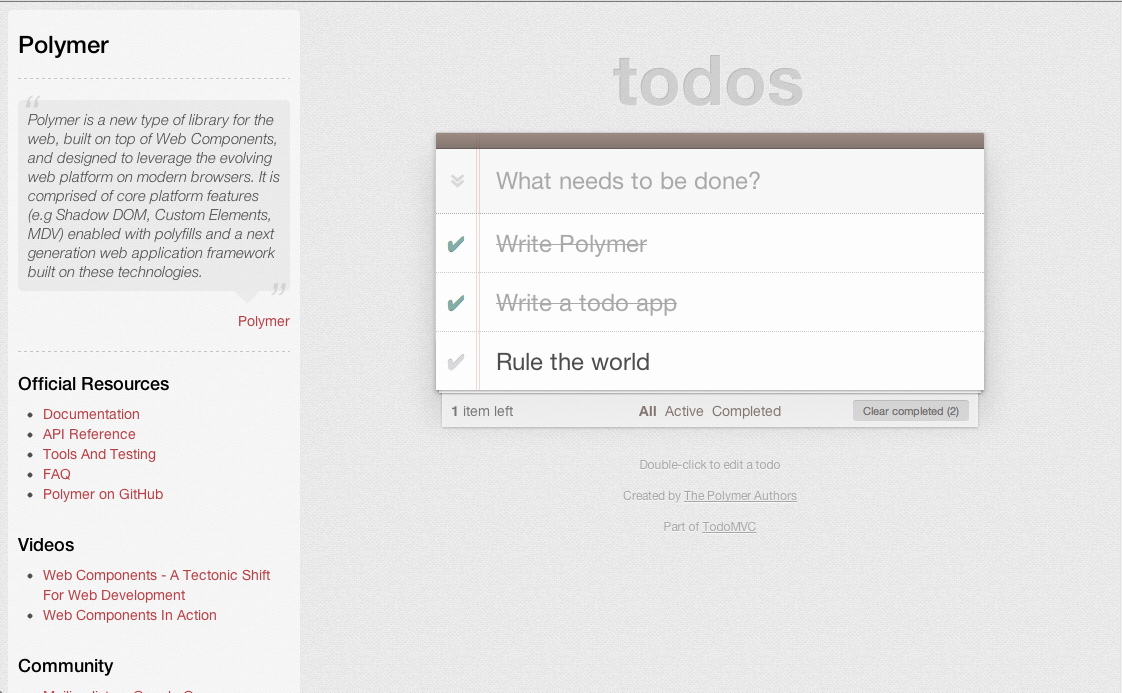Select the 'Completed' filter
Screen dimensions: 1122x693
(x=746, y=412)
